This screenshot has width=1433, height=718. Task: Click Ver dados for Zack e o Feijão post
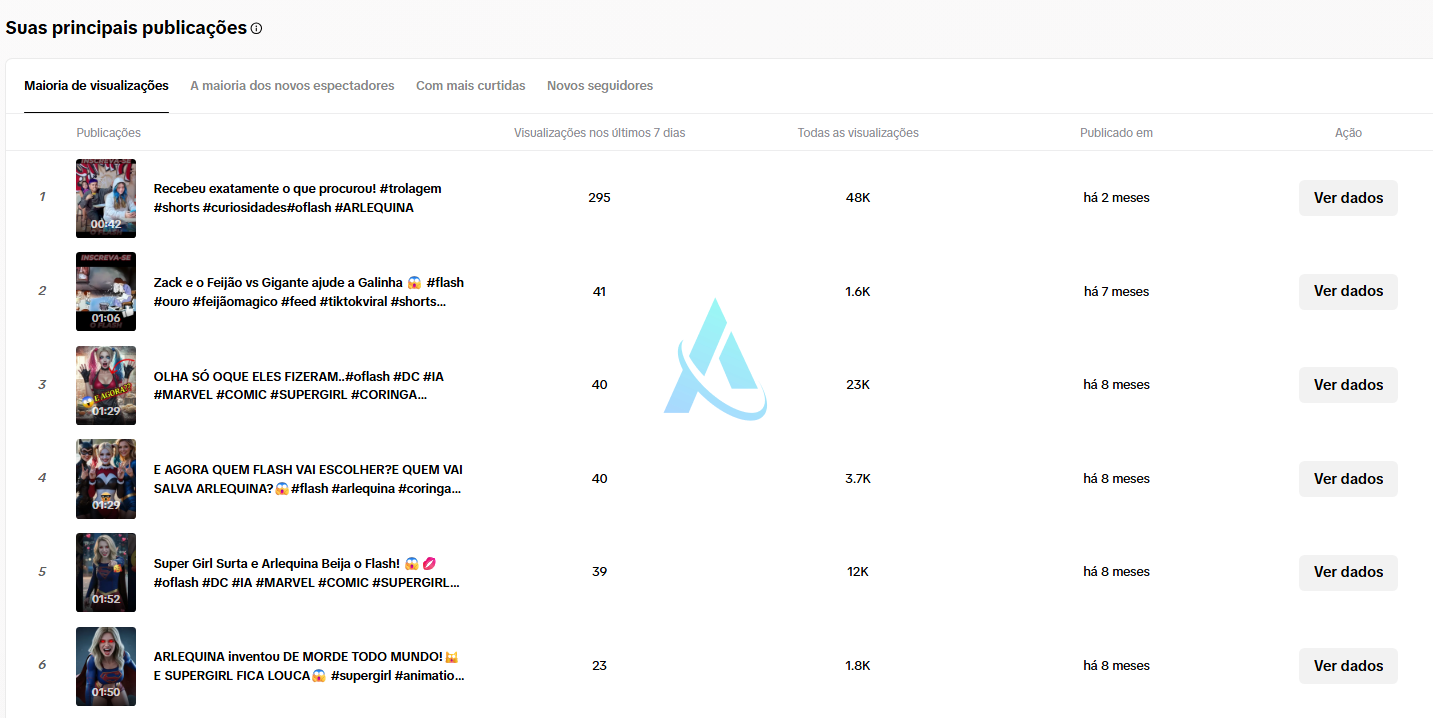[1348, 291]
